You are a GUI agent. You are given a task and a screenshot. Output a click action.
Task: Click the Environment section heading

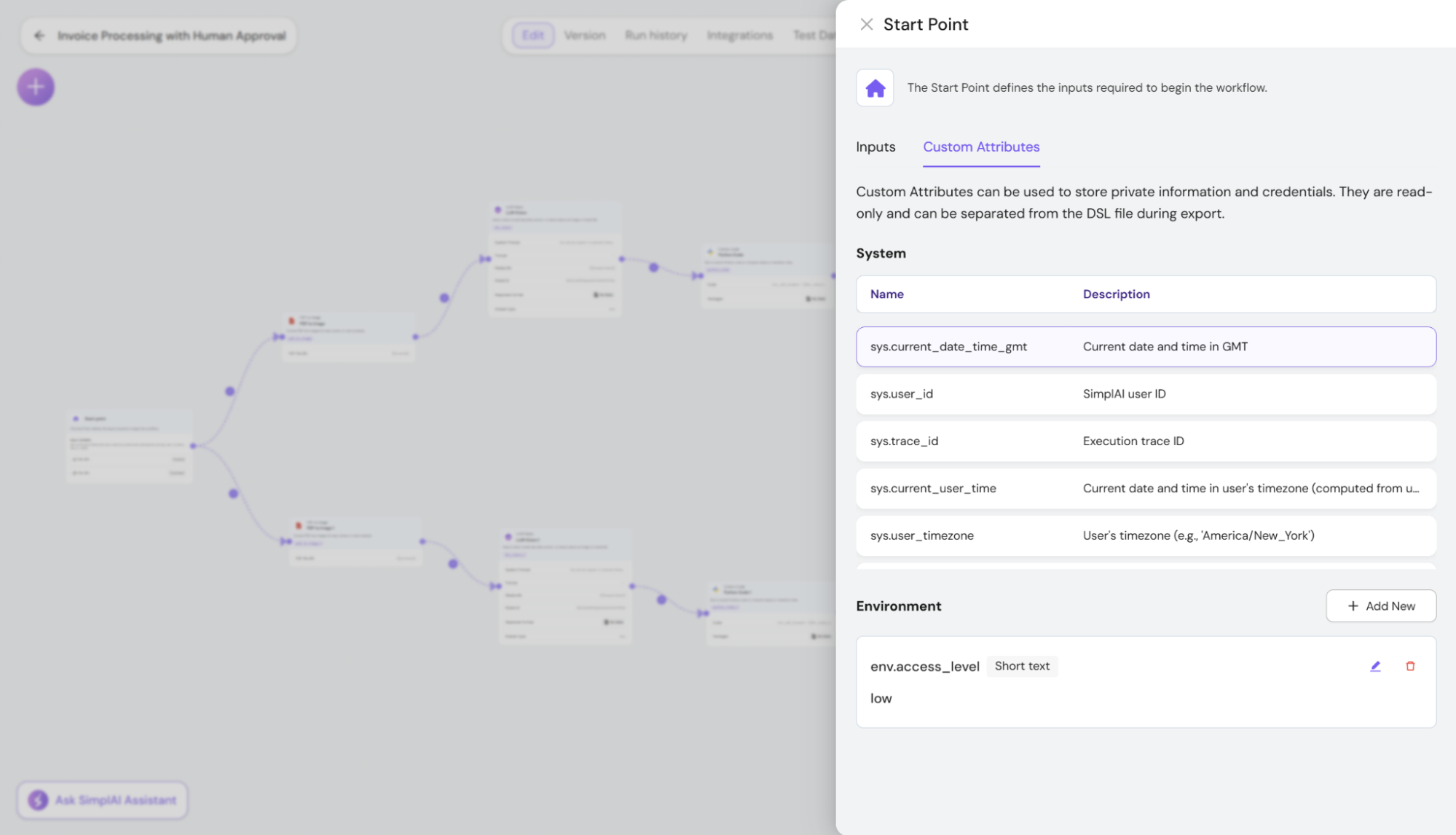[x=898, y=606]
